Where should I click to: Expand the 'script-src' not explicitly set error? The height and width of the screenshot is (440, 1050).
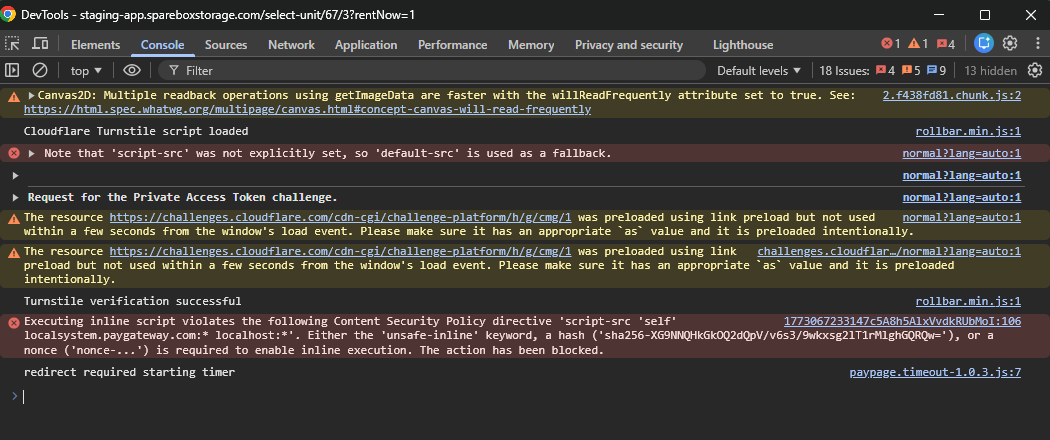coord(31,153)
